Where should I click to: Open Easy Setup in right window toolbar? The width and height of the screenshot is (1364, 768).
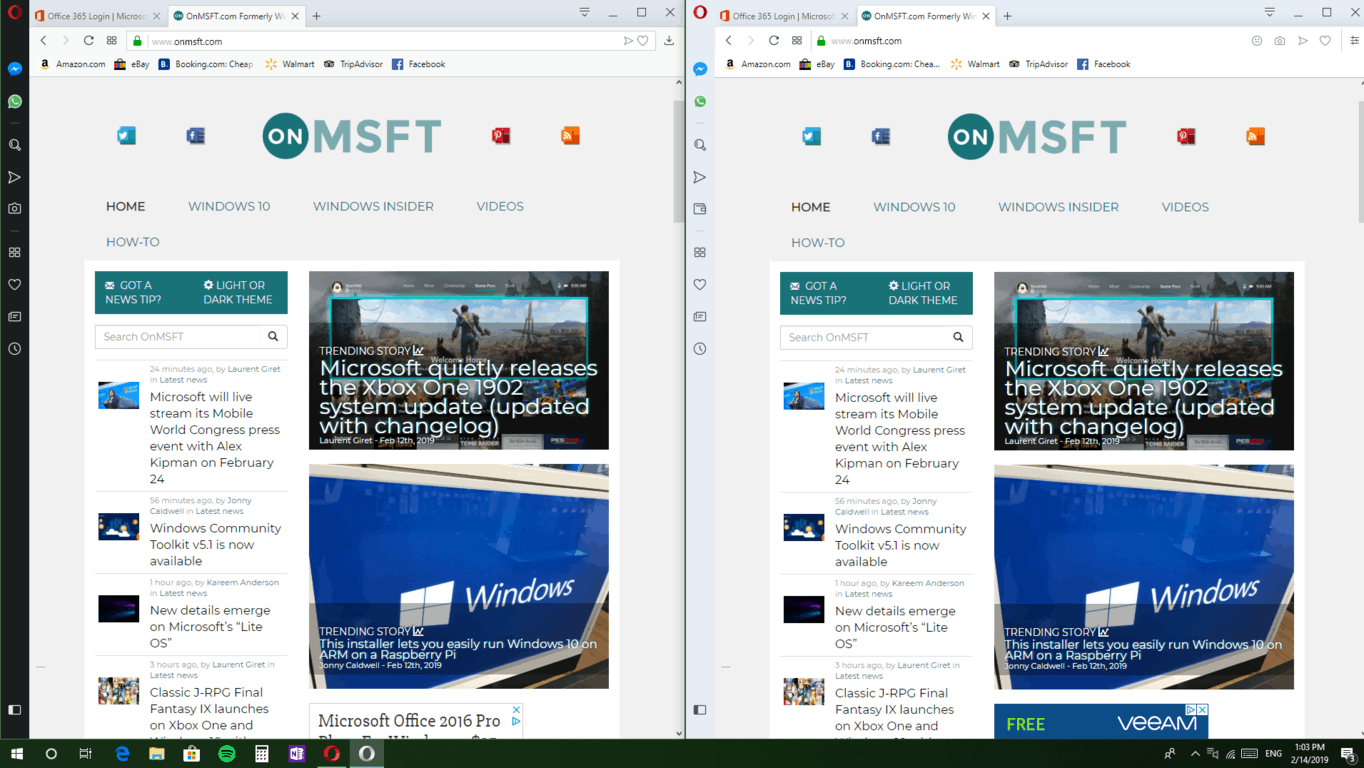coord(1354,41)
